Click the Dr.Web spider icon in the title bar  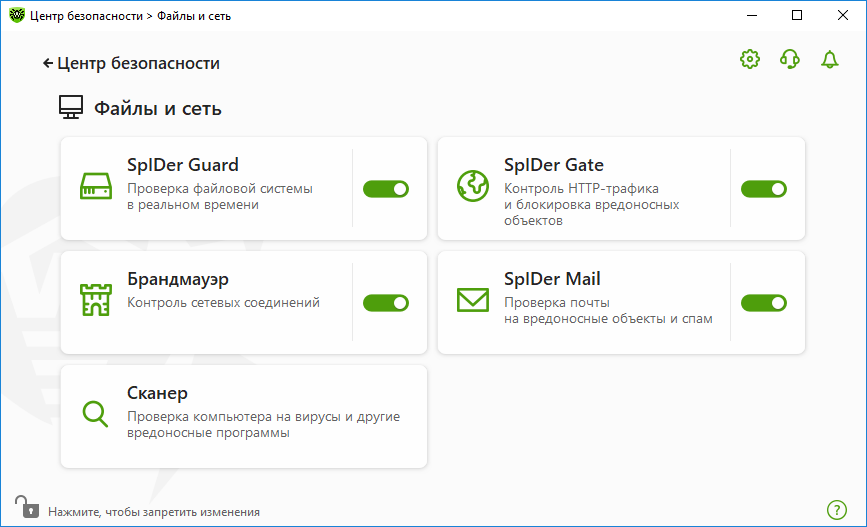pos(17,15)
